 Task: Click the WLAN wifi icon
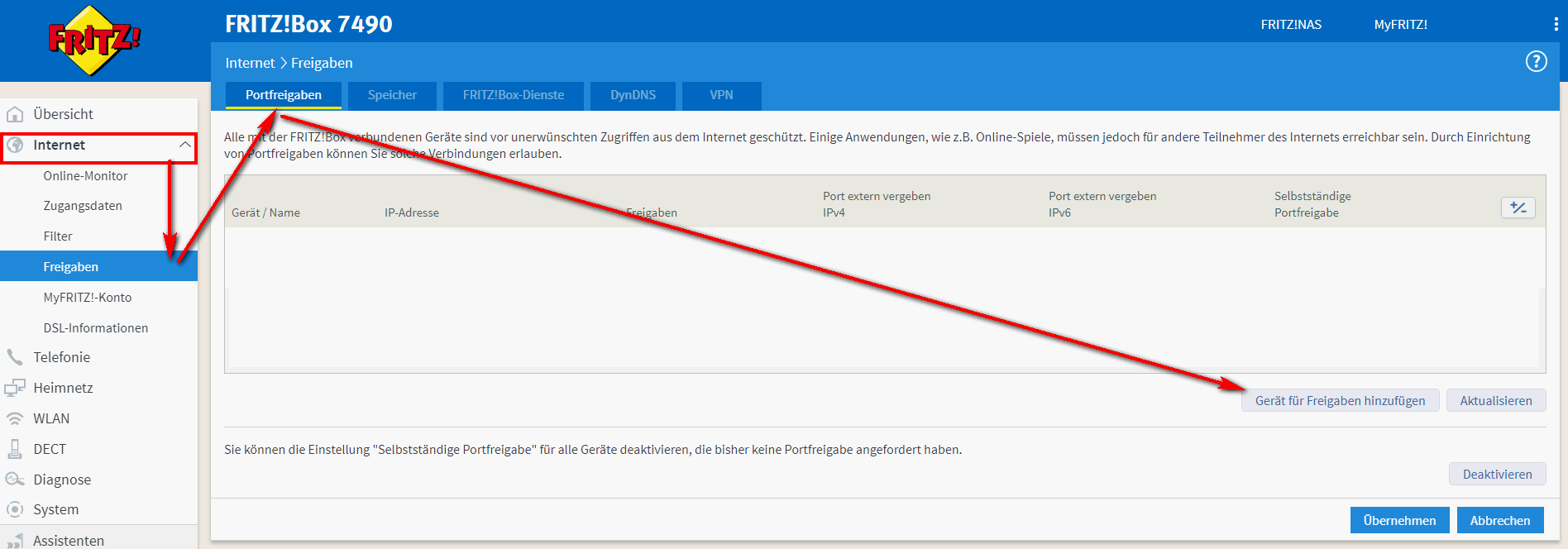15,418
